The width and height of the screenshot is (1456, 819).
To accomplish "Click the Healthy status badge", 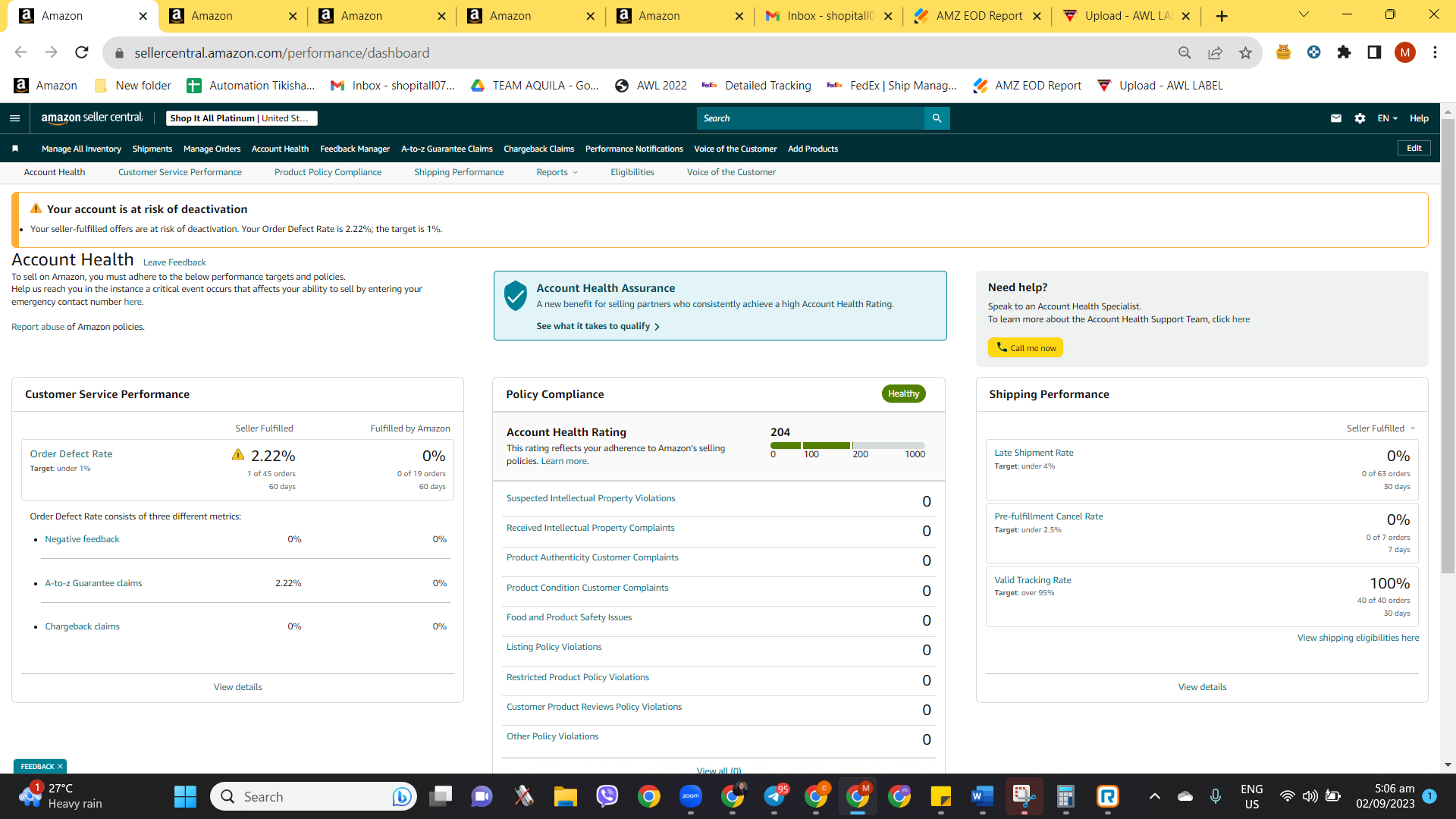I will click(x=903, y=394).
